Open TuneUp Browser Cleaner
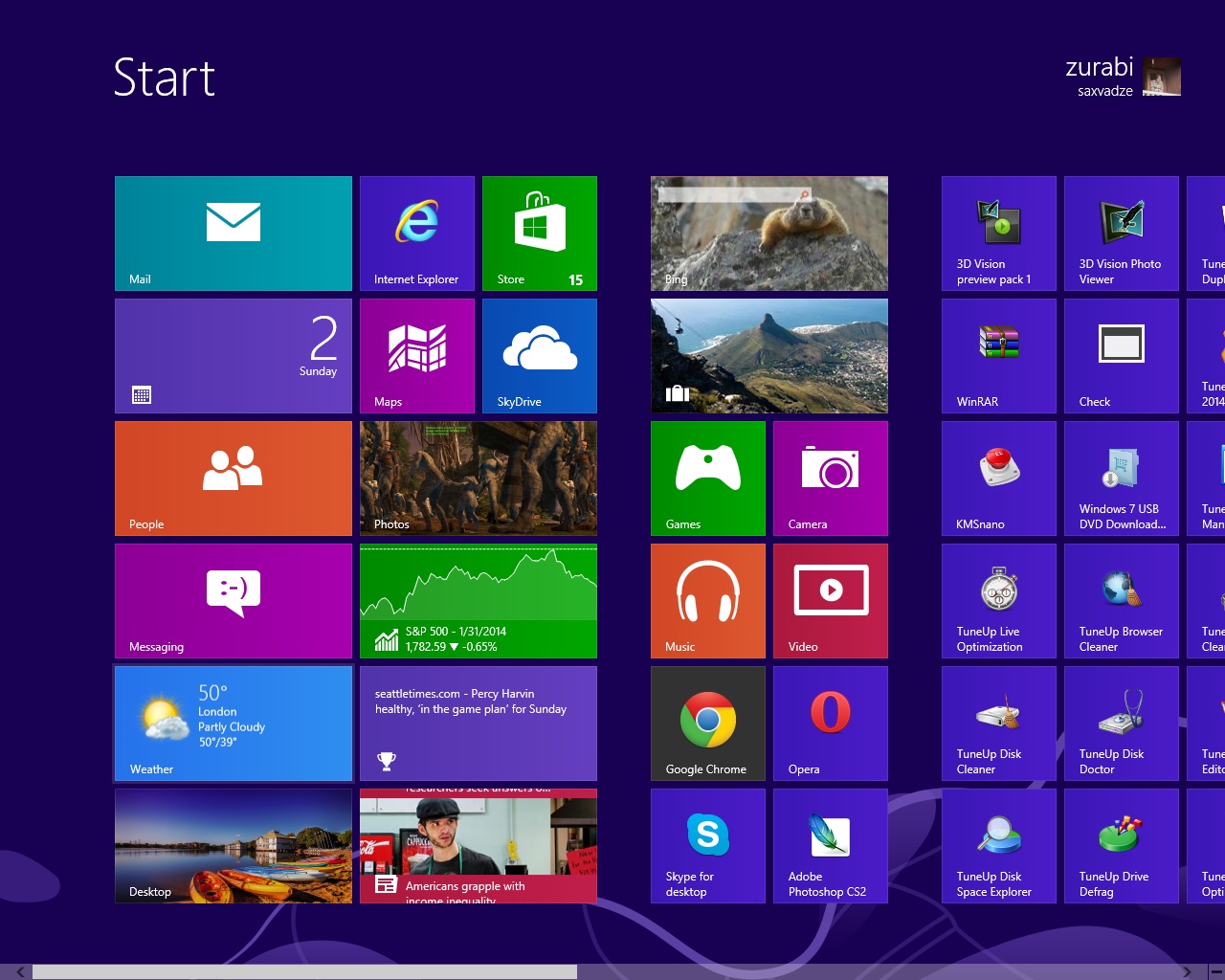The height and width of the screenshot is (980, 1225). (x=1122, y=601)
